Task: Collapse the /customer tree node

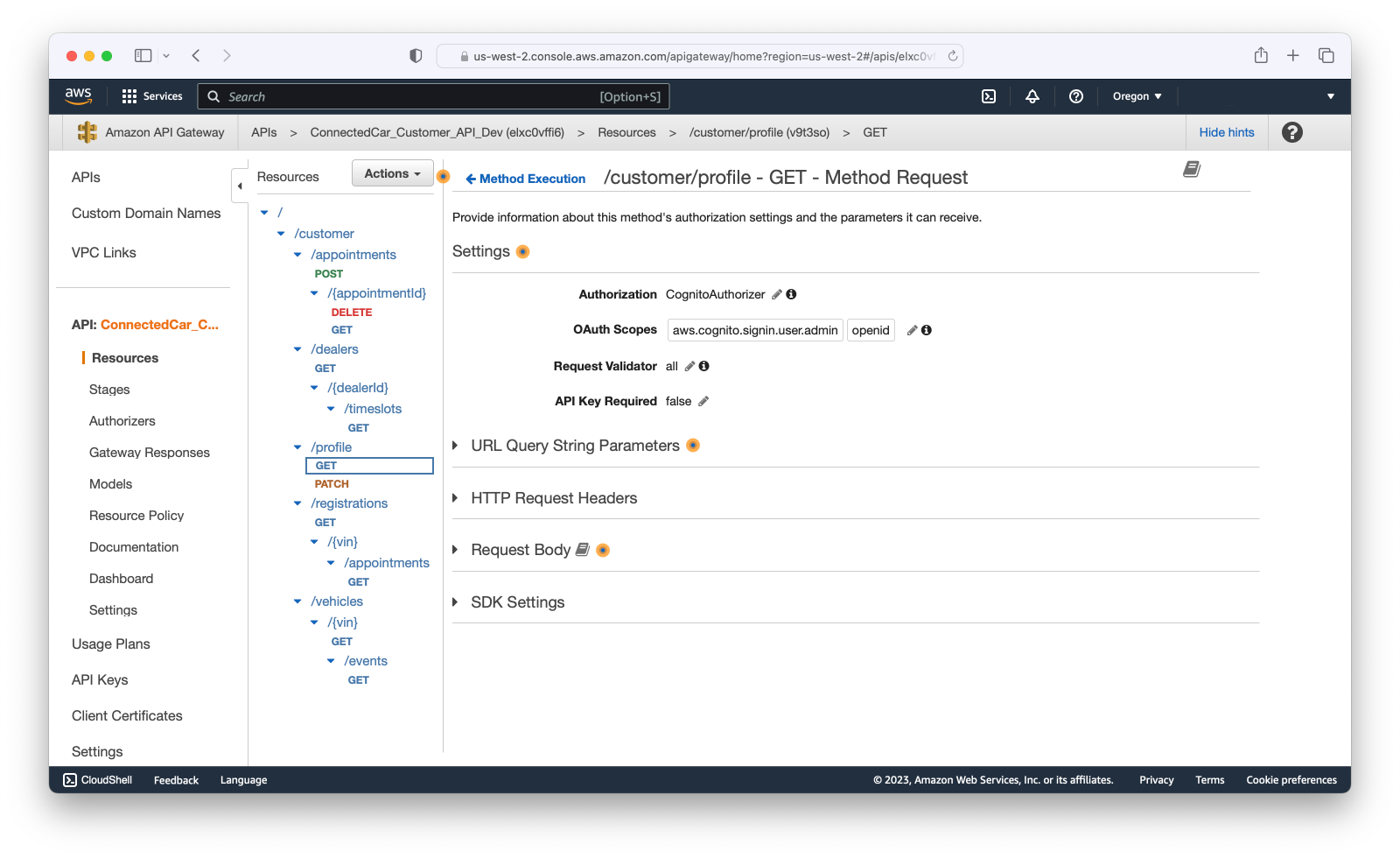Action: coord(281,234)
